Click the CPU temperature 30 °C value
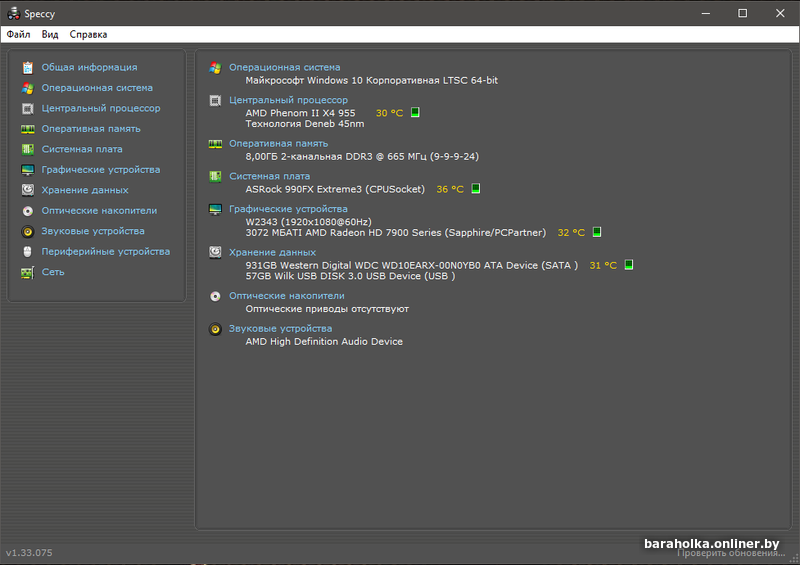This screenshot has height=565, width=800. click(389, 113)
